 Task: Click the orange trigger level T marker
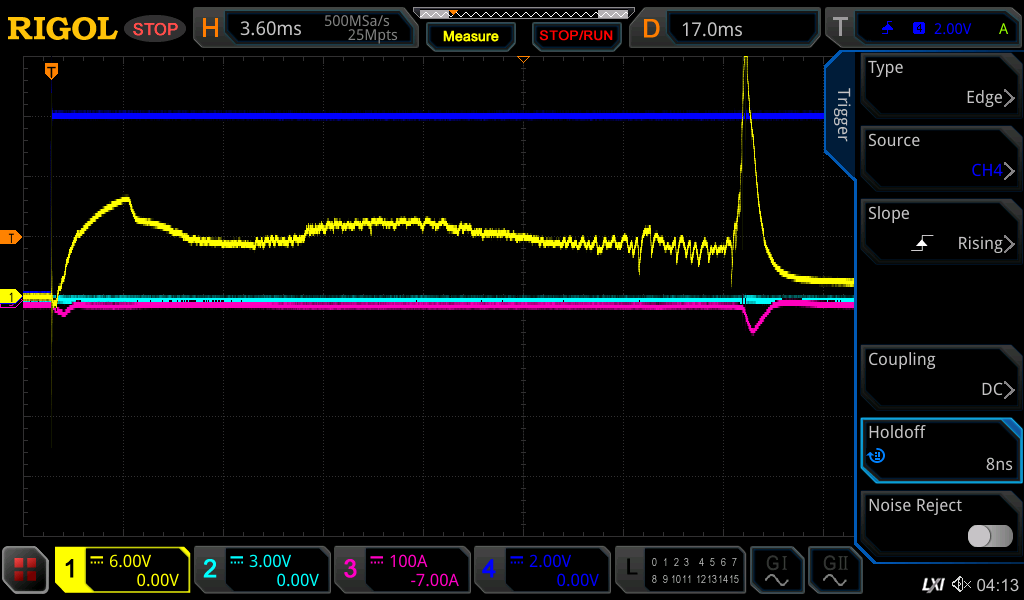11,237
